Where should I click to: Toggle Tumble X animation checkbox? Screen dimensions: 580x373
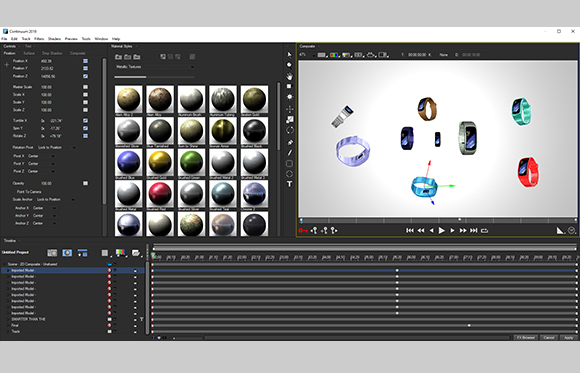pos(85,121)
